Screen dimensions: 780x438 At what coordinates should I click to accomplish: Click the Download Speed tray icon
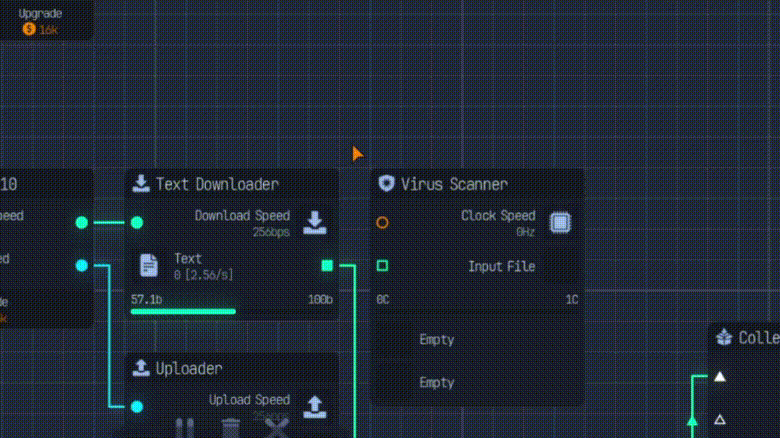[315, 222]
